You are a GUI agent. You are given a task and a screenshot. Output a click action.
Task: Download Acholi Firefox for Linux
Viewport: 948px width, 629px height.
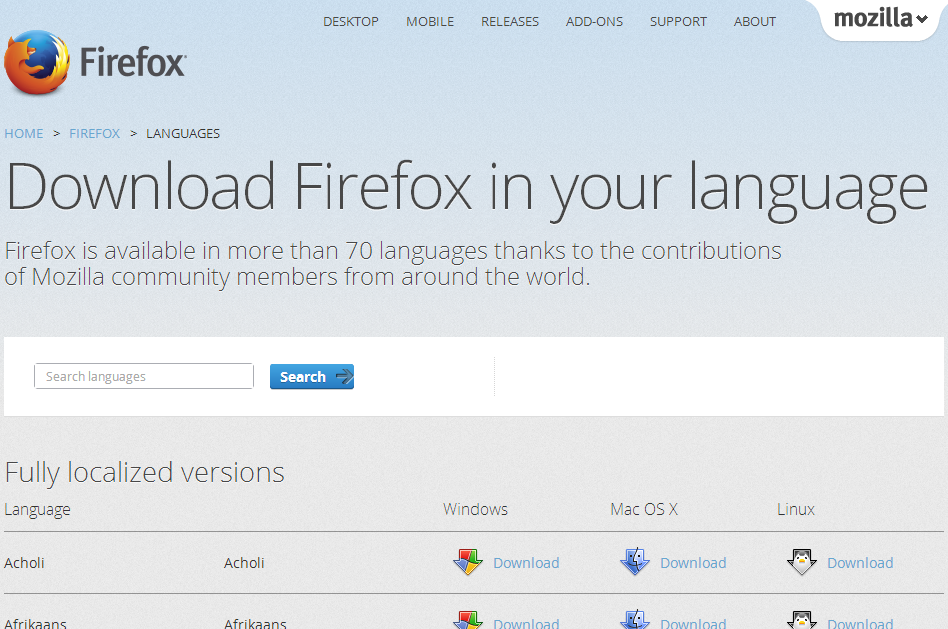[x=860, y=563]
